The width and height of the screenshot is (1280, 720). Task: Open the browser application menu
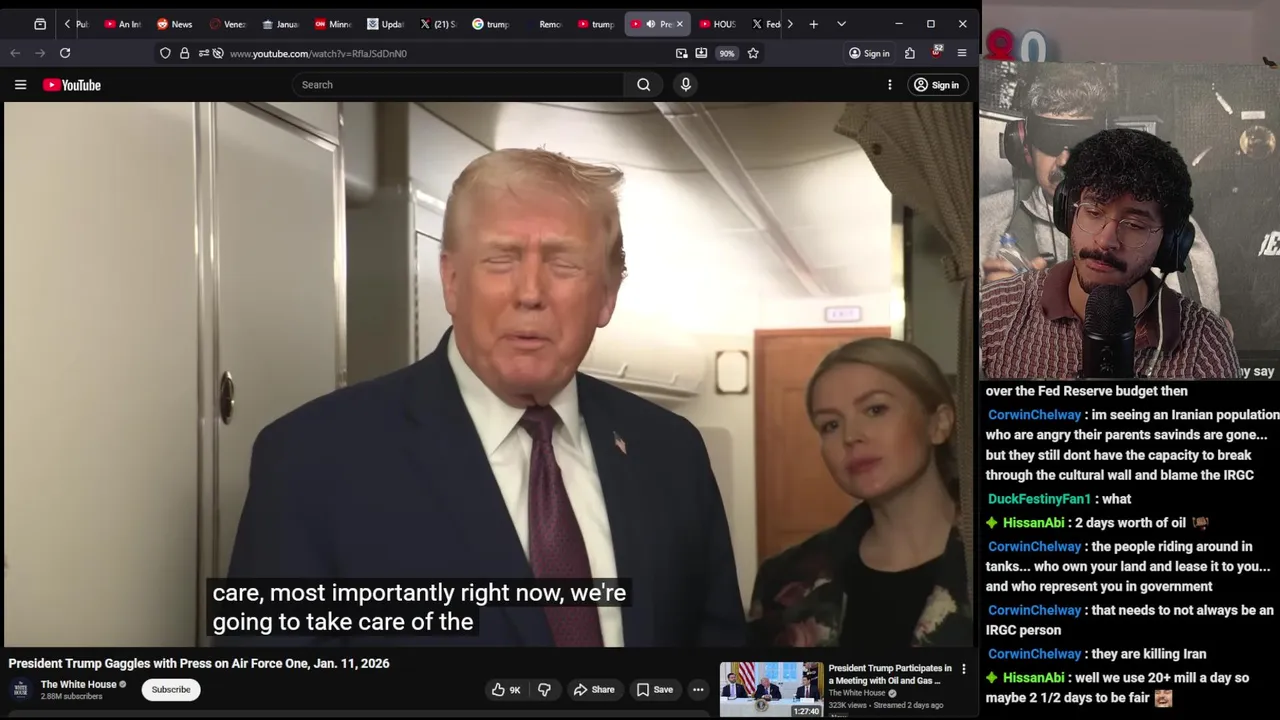962,53
